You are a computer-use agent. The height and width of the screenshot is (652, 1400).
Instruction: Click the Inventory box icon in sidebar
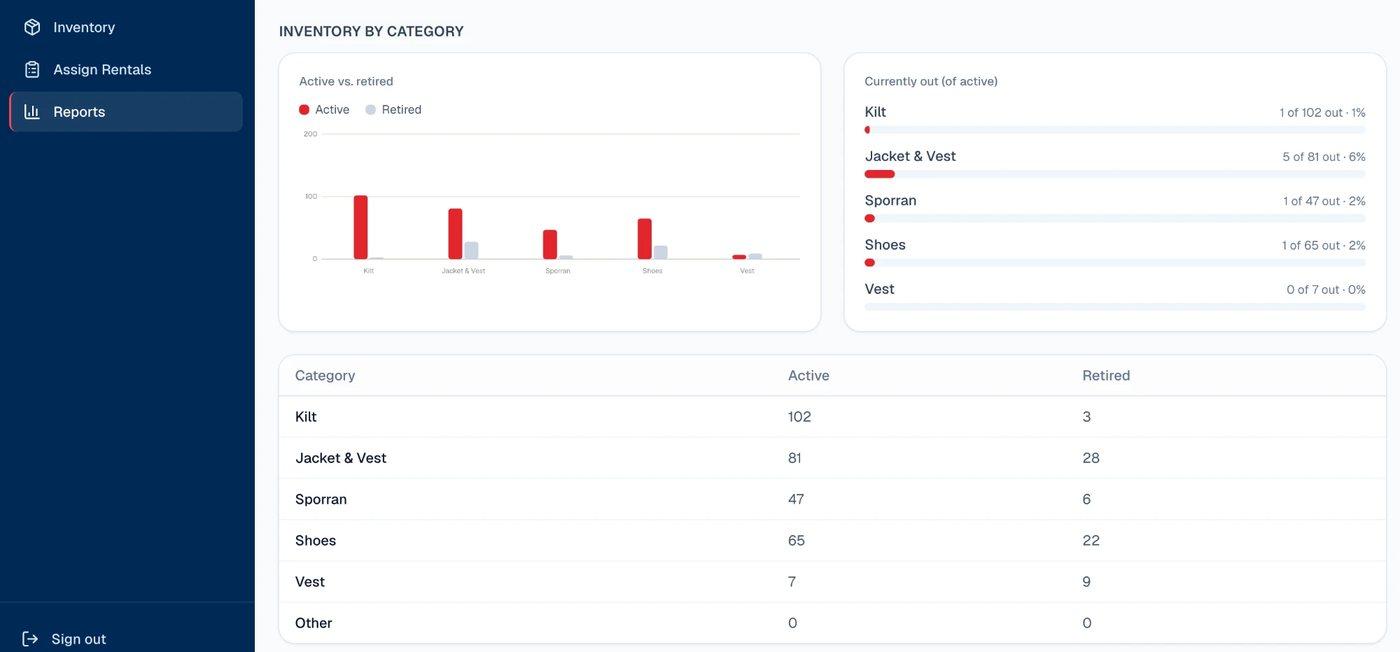point(32,27)
